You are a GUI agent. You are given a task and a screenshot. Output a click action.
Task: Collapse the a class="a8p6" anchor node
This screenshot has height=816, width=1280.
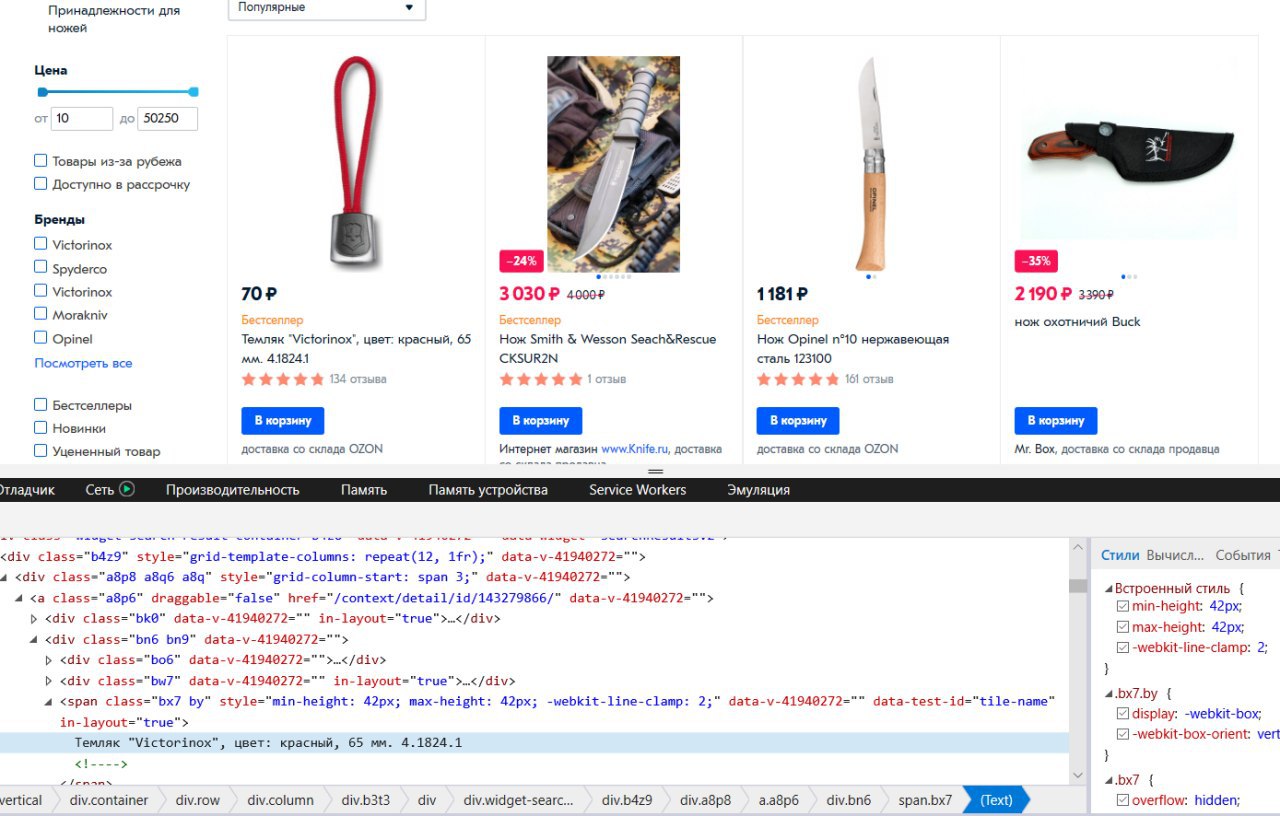pos(20,598)
